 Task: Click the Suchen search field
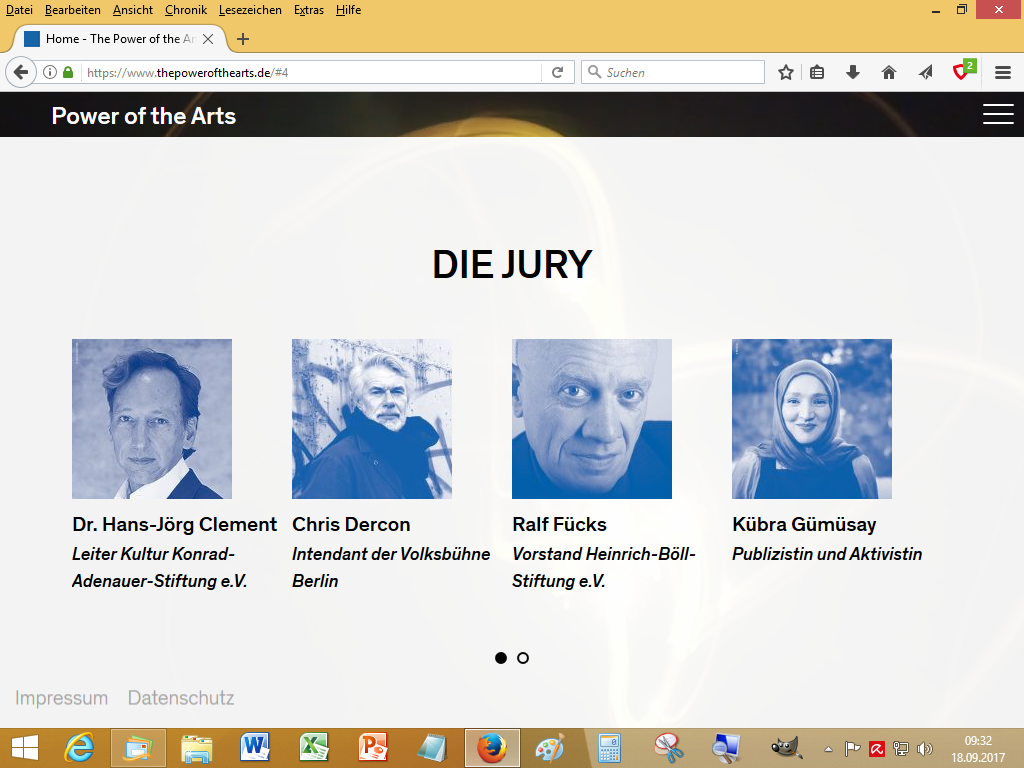(673, 72)
